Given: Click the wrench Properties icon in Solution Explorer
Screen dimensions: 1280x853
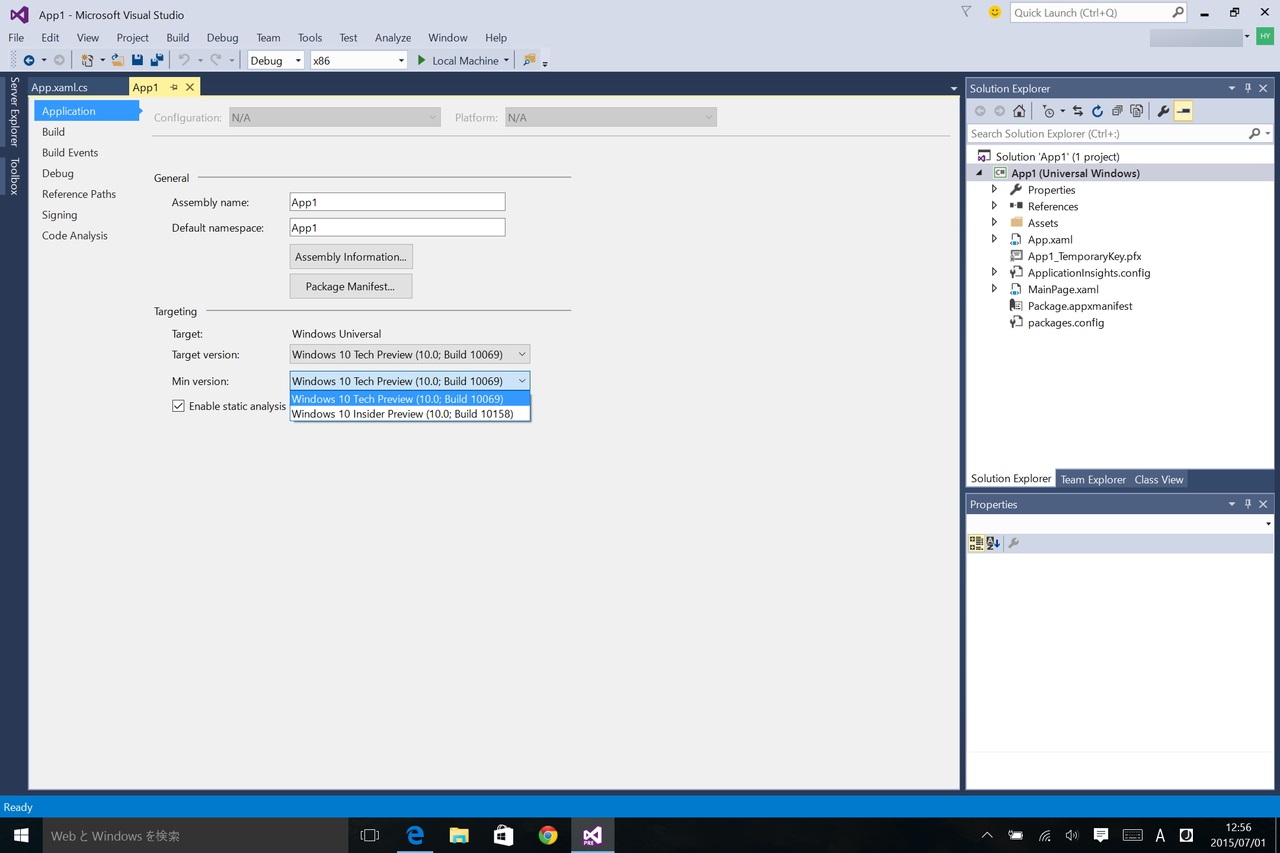Looking at the screenshot, I should click(x=1163, y=111).
